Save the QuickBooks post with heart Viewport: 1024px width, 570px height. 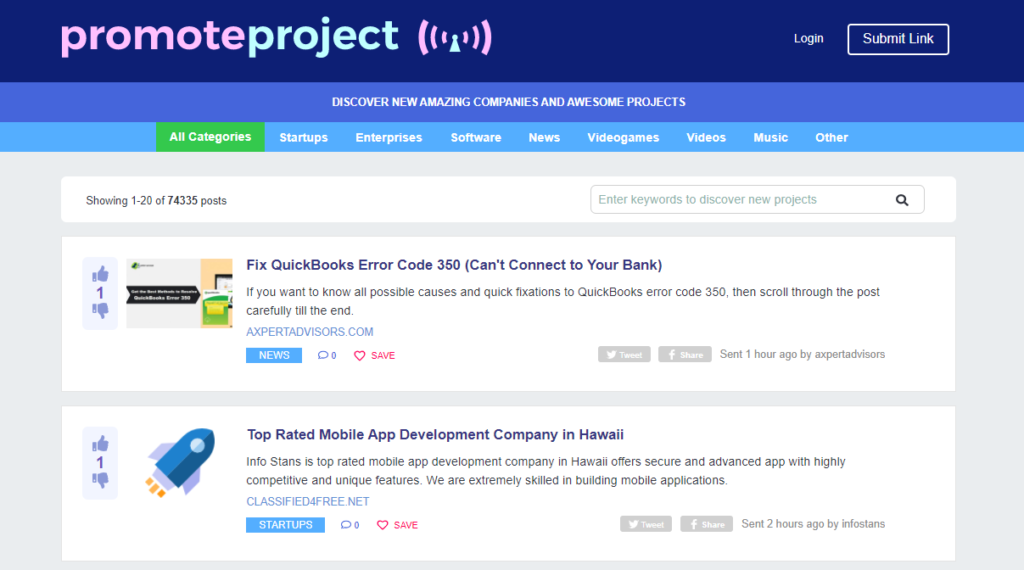(x=374, y=355)
